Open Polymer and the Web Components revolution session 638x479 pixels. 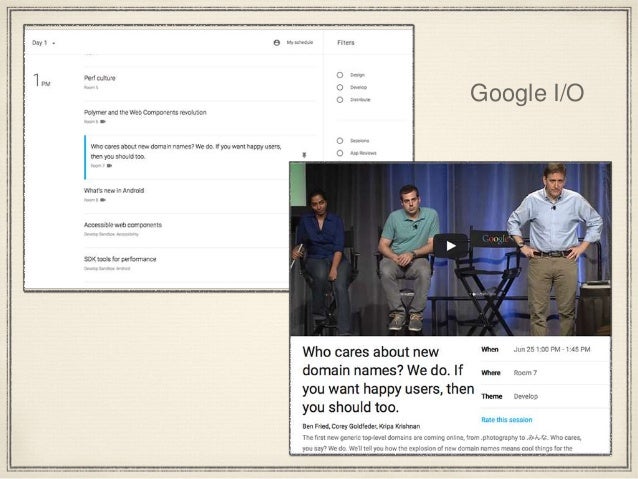click(145, 112)
